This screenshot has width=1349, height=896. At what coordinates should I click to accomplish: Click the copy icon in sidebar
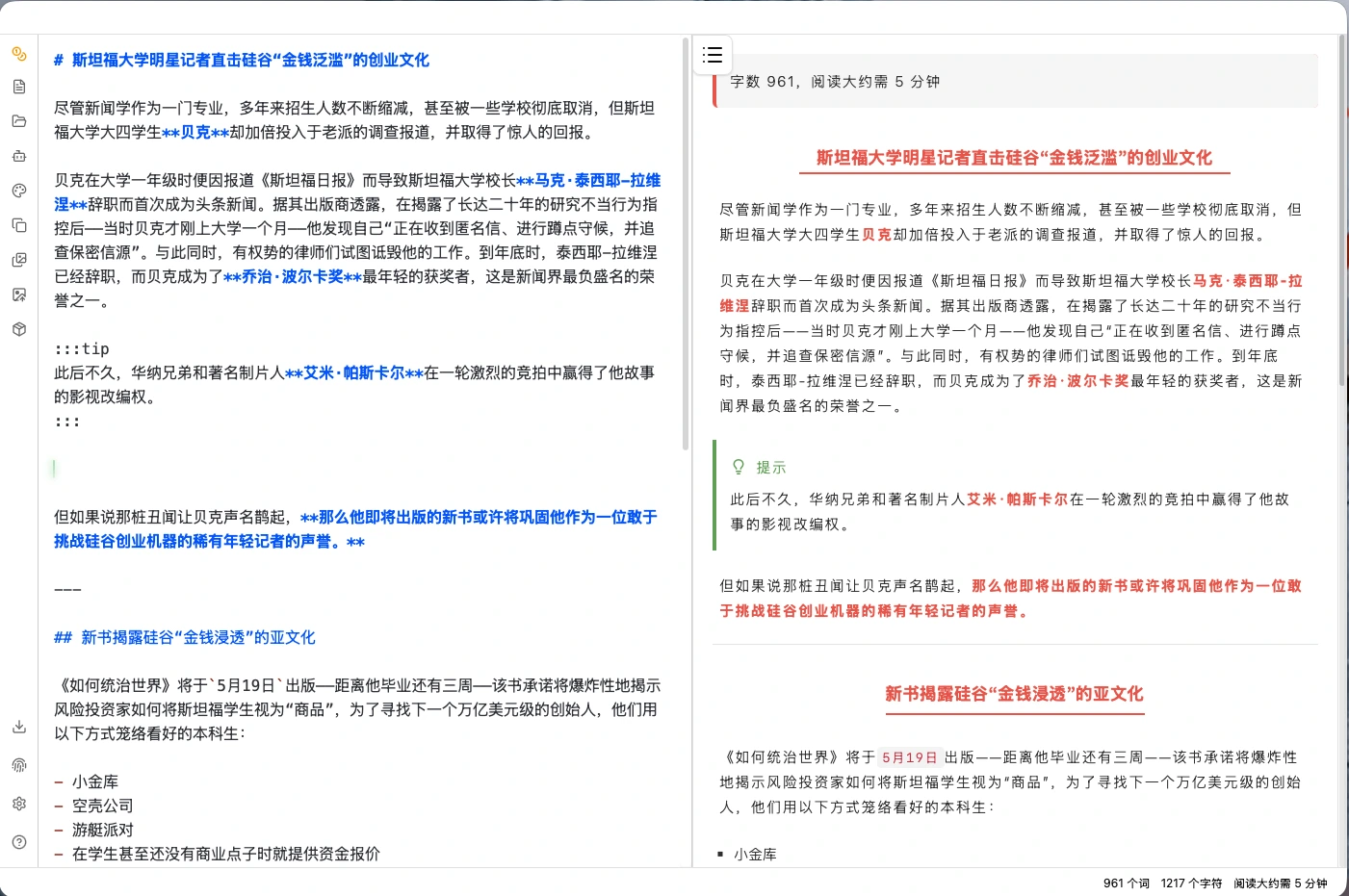tap(18, 225)
